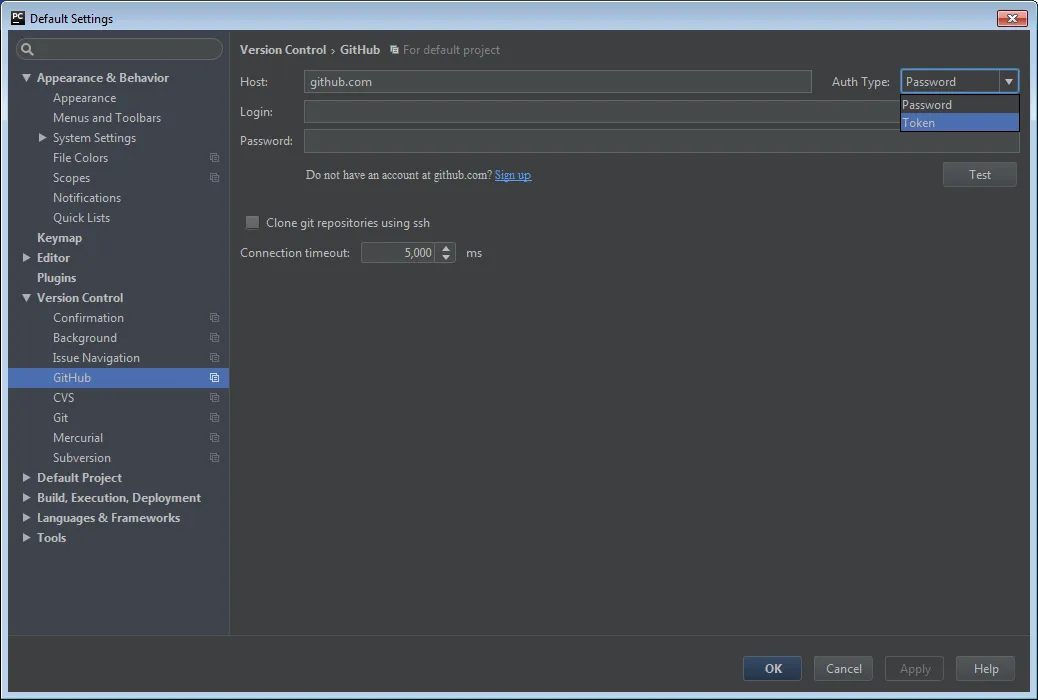Click project-level icon next to Background
The height and width of the screenshot is (700, 1038).
coord(214,338)
